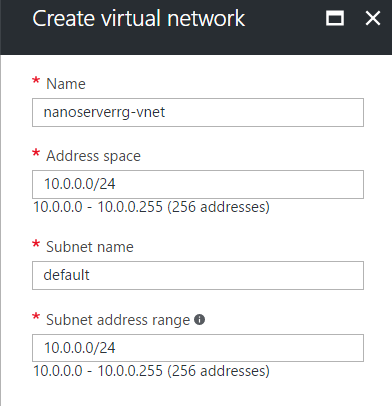Click the Subnet address range input box
This screenshot has width=392, height=406.
pos(198,348)
